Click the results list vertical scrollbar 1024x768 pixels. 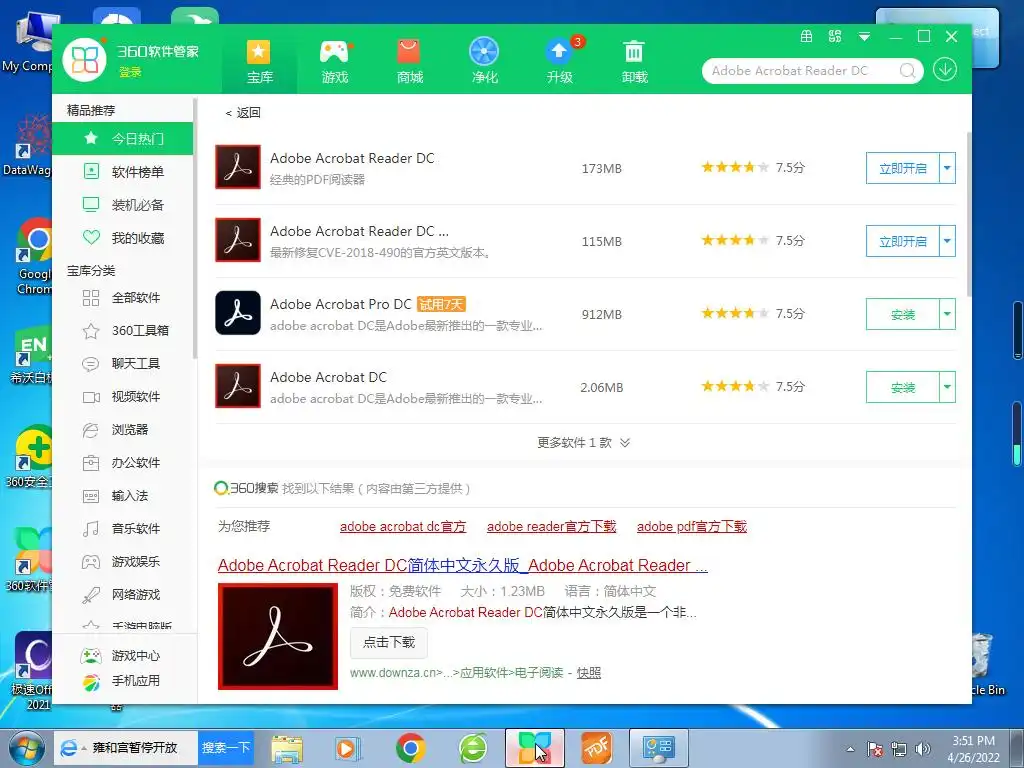(x=968, y=216)
